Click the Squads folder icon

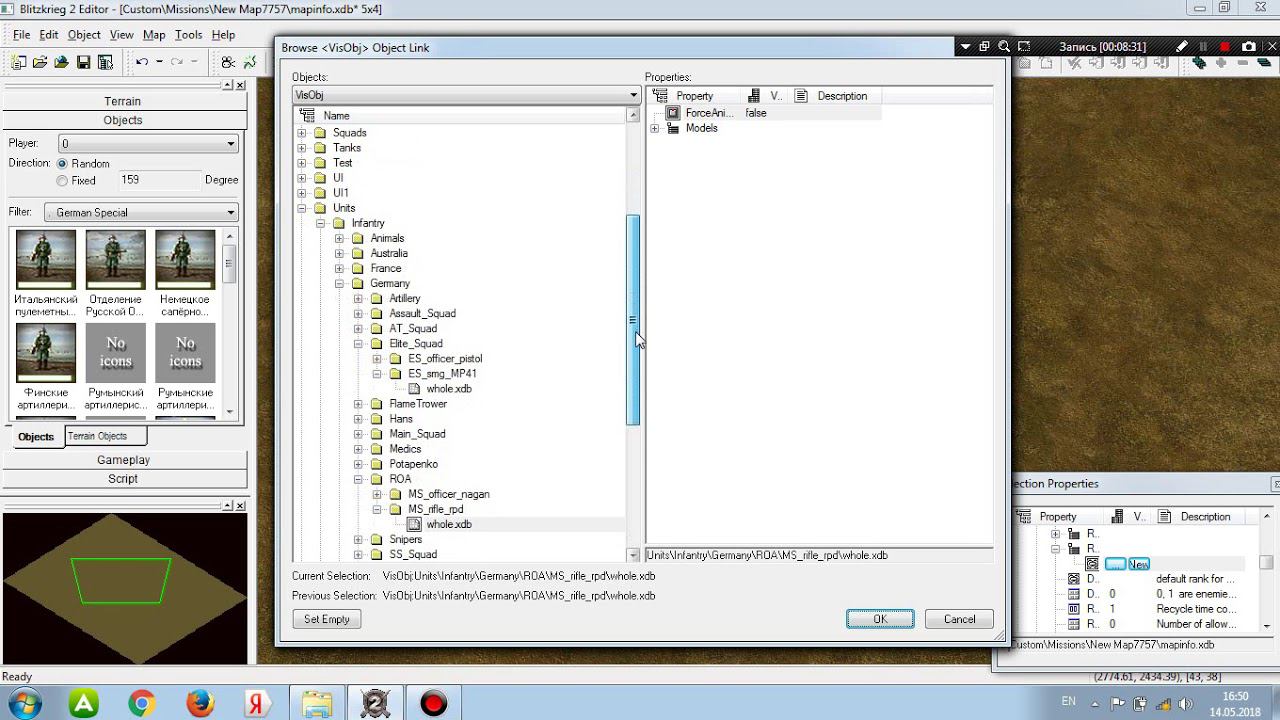[320, 133]
